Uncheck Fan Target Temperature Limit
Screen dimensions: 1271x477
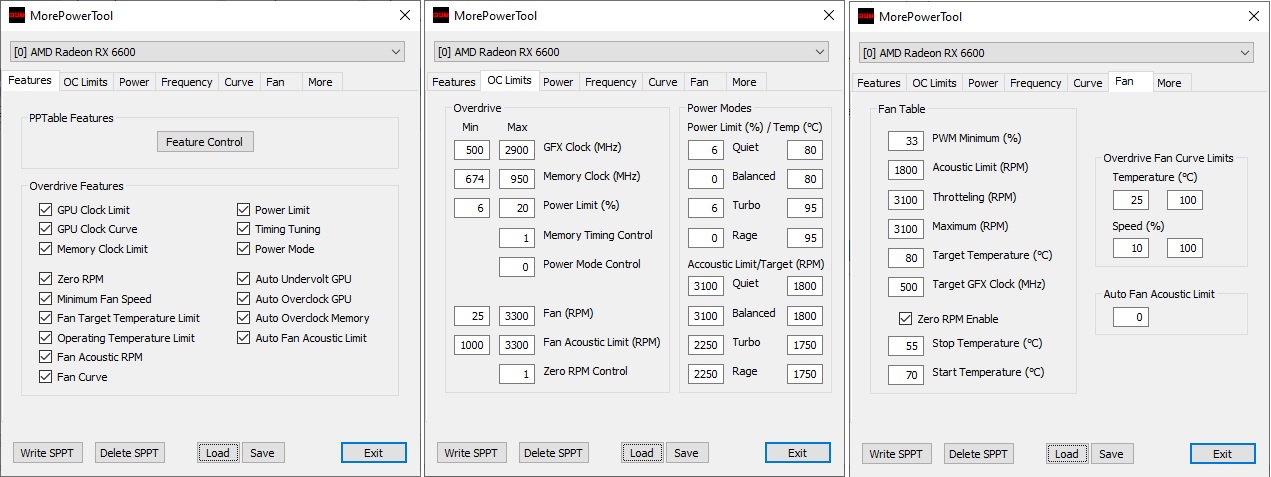[45, 318]
